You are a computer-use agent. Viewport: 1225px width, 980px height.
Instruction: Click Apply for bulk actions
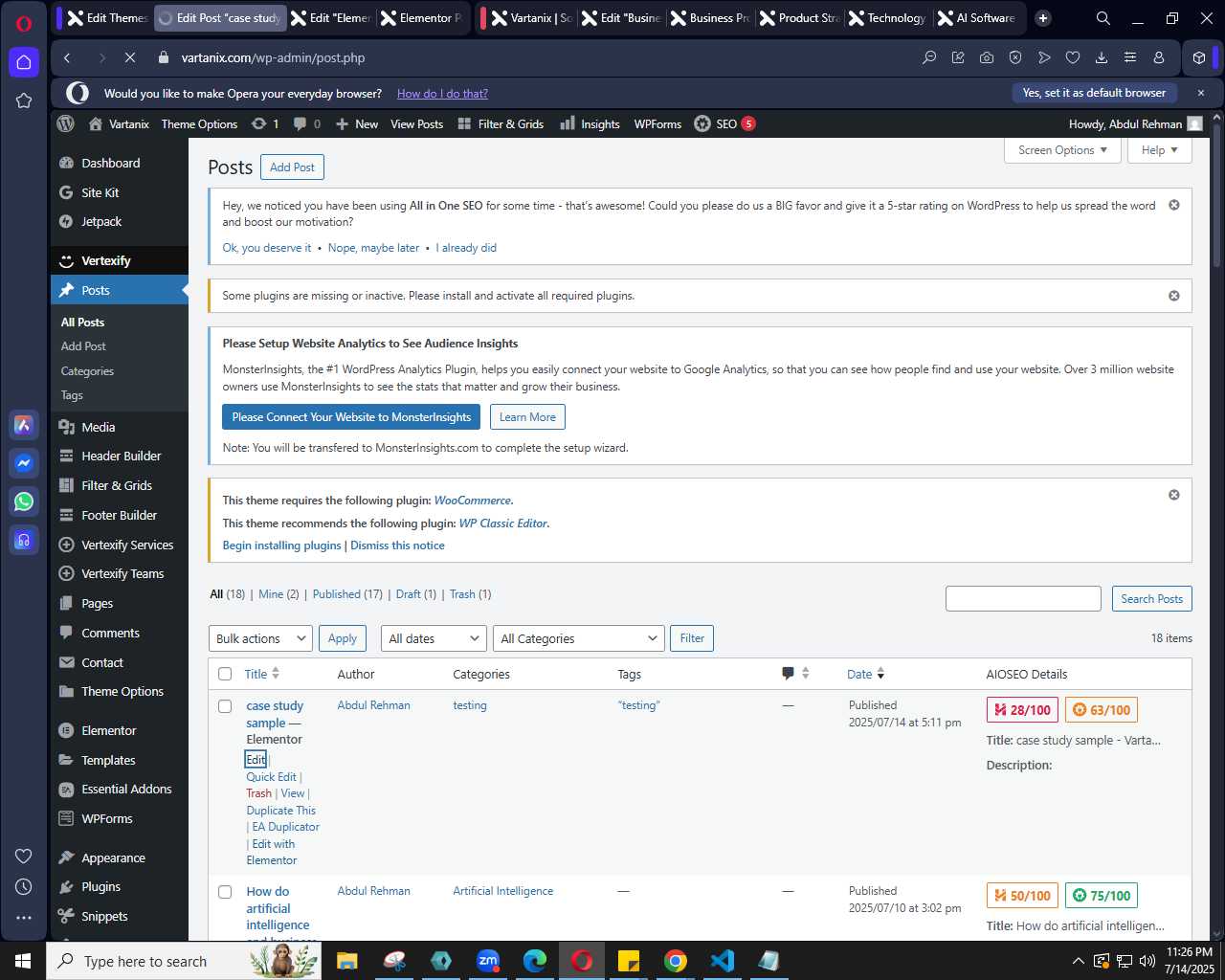(342, 638)
